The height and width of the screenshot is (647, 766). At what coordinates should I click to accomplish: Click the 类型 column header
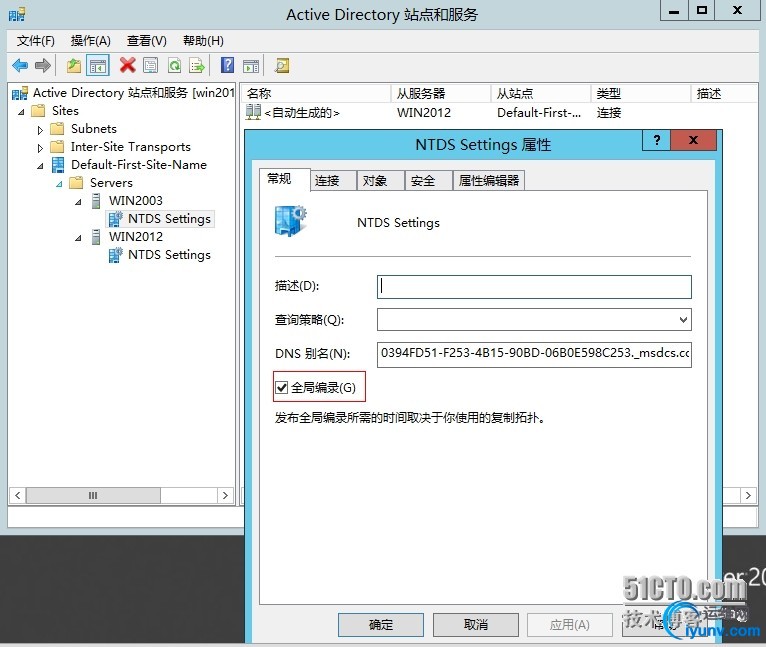click(640, 93)
